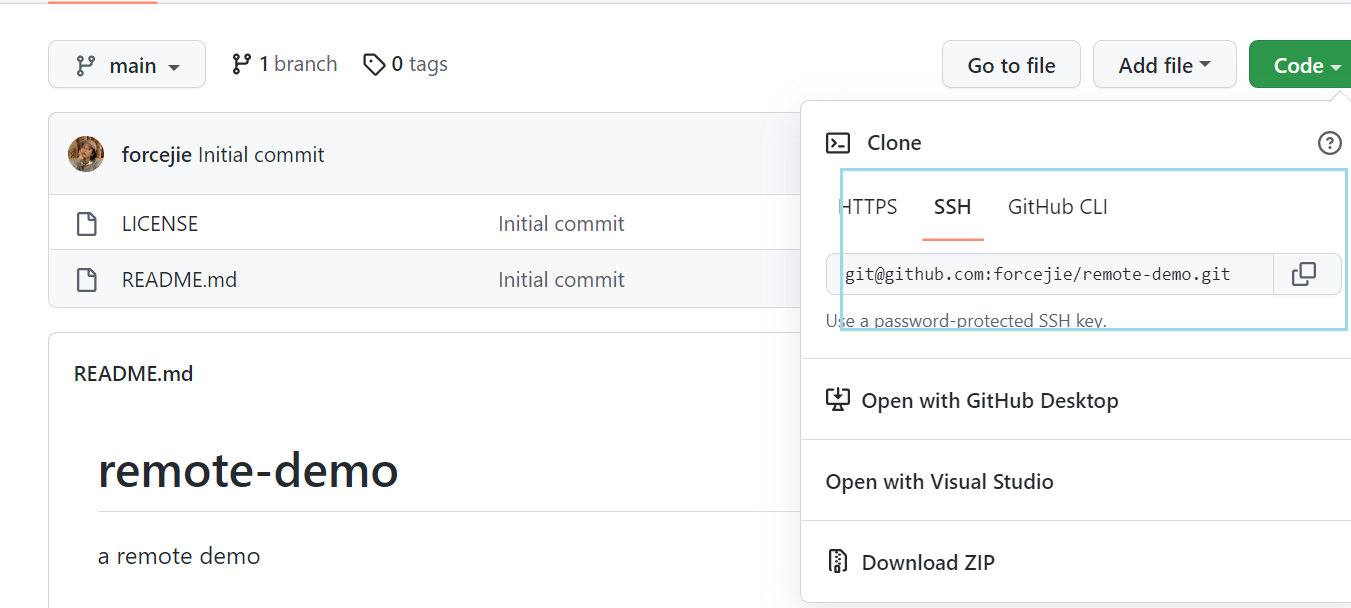This screenshot has height=608, width=1351.
Task: Click the forcejie user avatar
Action: (x=86, y=154)
